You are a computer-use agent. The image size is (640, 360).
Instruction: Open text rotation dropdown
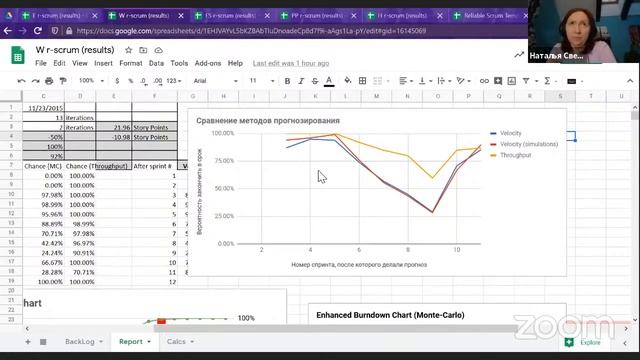click(x=463, y=81)
